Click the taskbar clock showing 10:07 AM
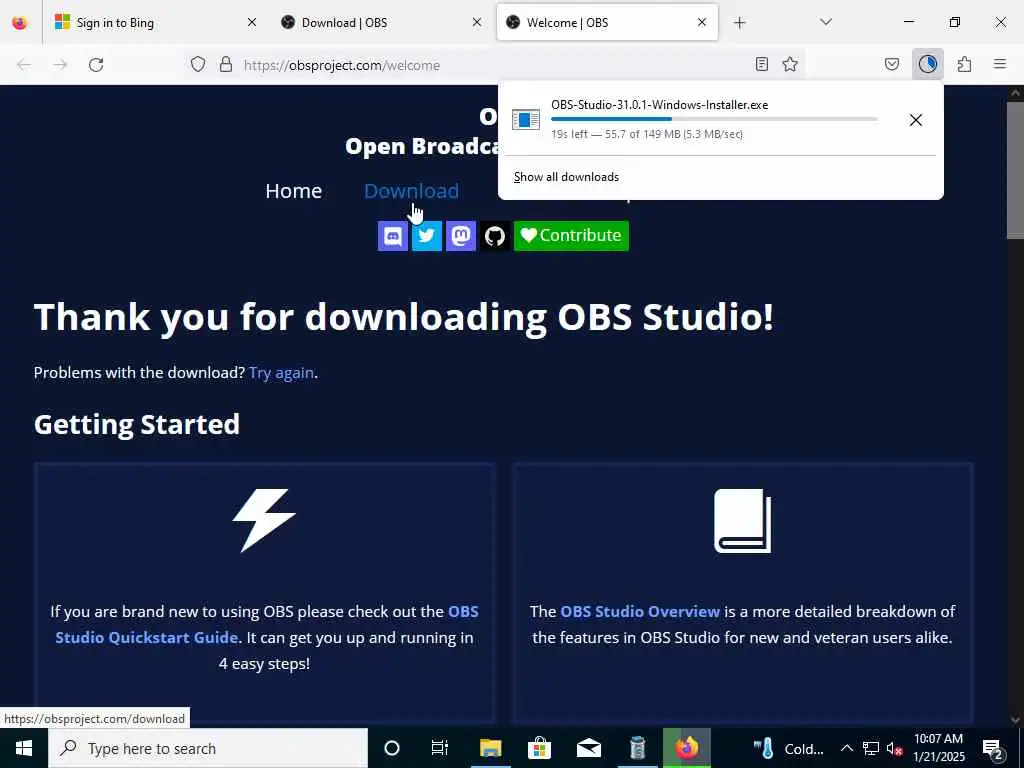The height and width of the screenshot is (768, 1024). 938,748
